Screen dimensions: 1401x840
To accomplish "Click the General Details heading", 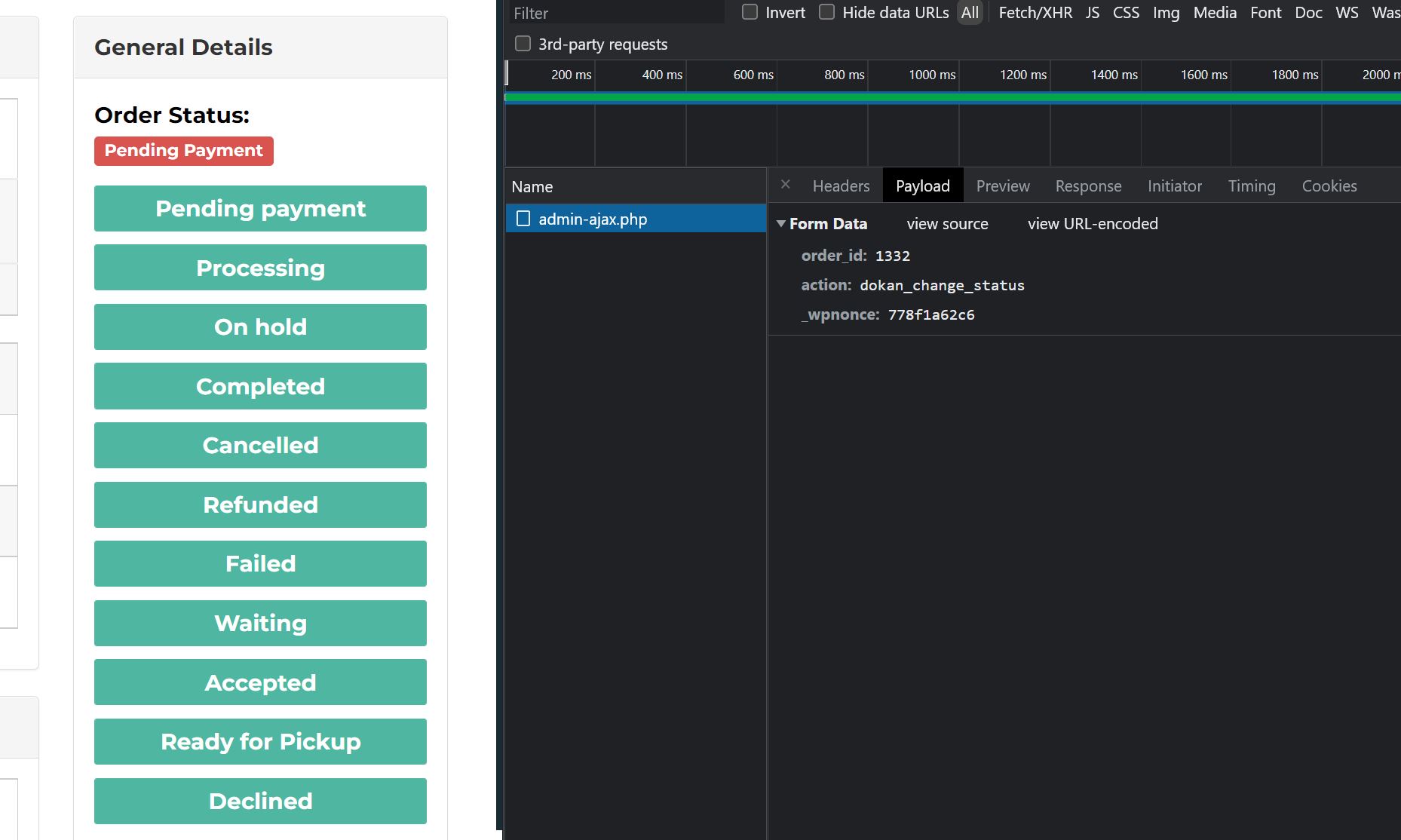I will tap(183, 48).
